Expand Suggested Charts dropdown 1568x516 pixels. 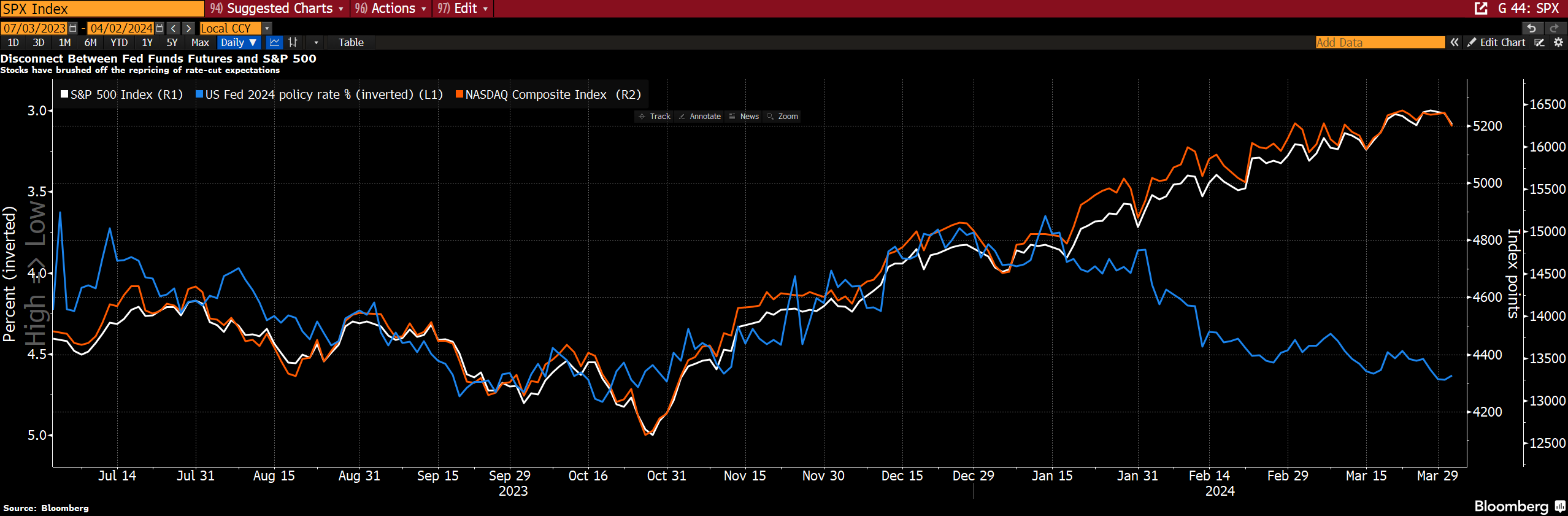coord(277,9)
